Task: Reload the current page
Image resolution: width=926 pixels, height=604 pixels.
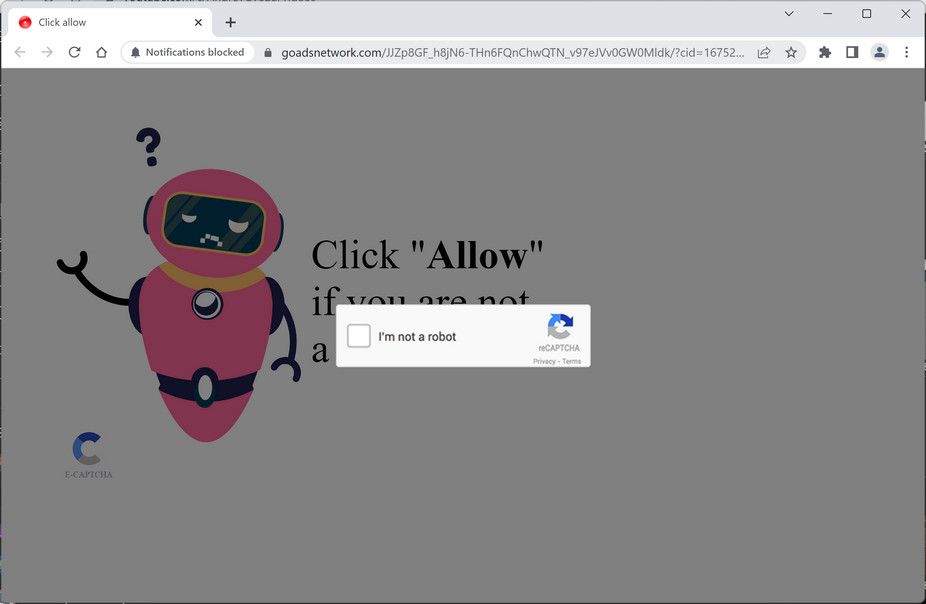Action: 74,53
